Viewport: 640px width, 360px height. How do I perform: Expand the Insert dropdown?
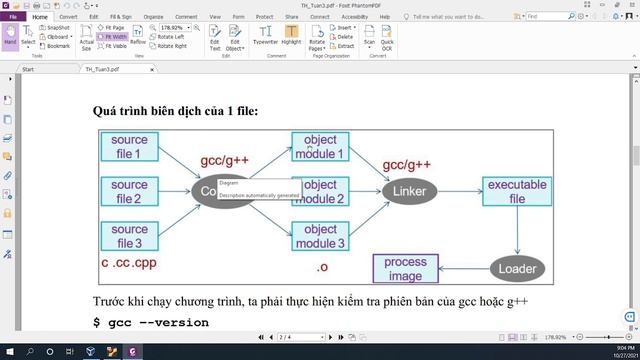pos(354,27)
